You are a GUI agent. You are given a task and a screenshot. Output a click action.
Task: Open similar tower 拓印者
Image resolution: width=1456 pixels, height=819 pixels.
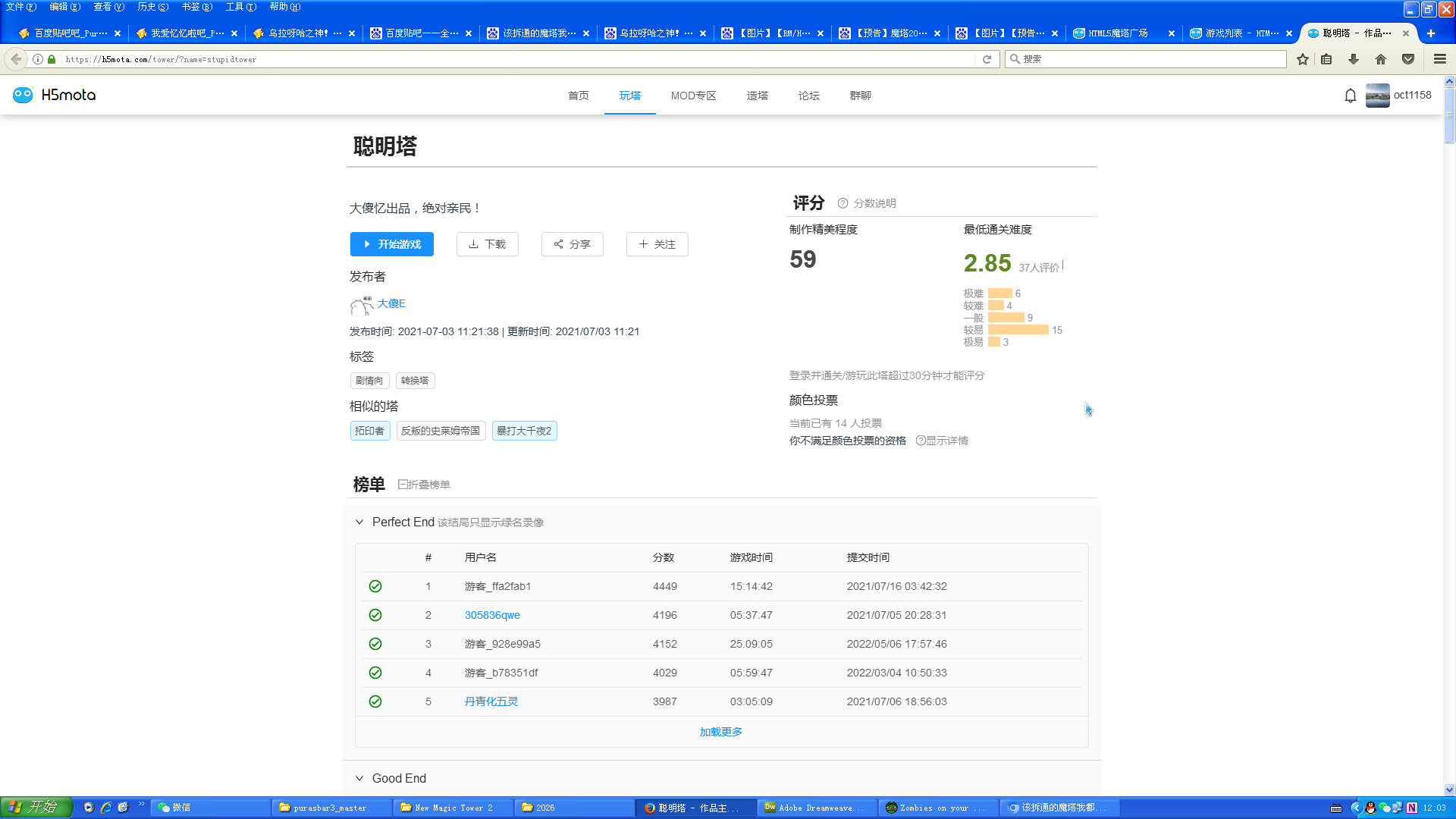pyautogui.click(x=370, y=431)
